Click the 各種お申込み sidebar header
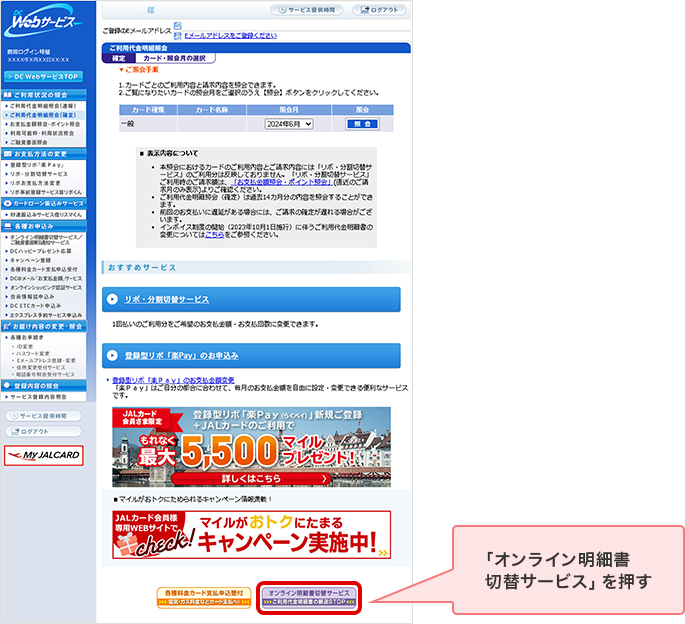This screenshot has height=624, width=685. (x=43, y=226)
